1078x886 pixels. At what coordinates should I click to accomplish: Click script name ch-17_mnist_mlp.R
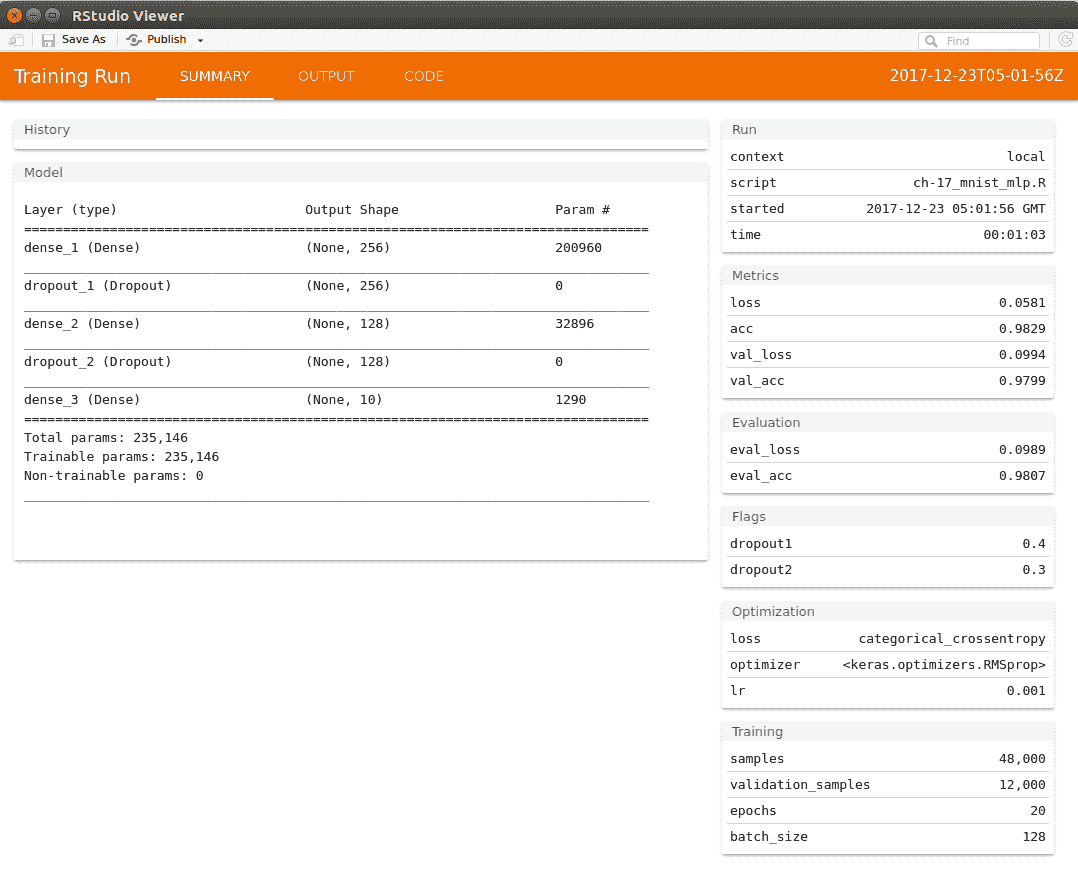coord(979,183)
